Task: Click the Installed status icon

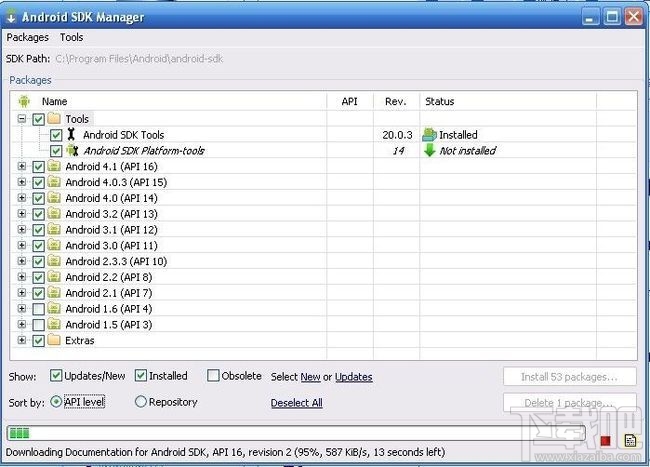Action: click(429, 135)
